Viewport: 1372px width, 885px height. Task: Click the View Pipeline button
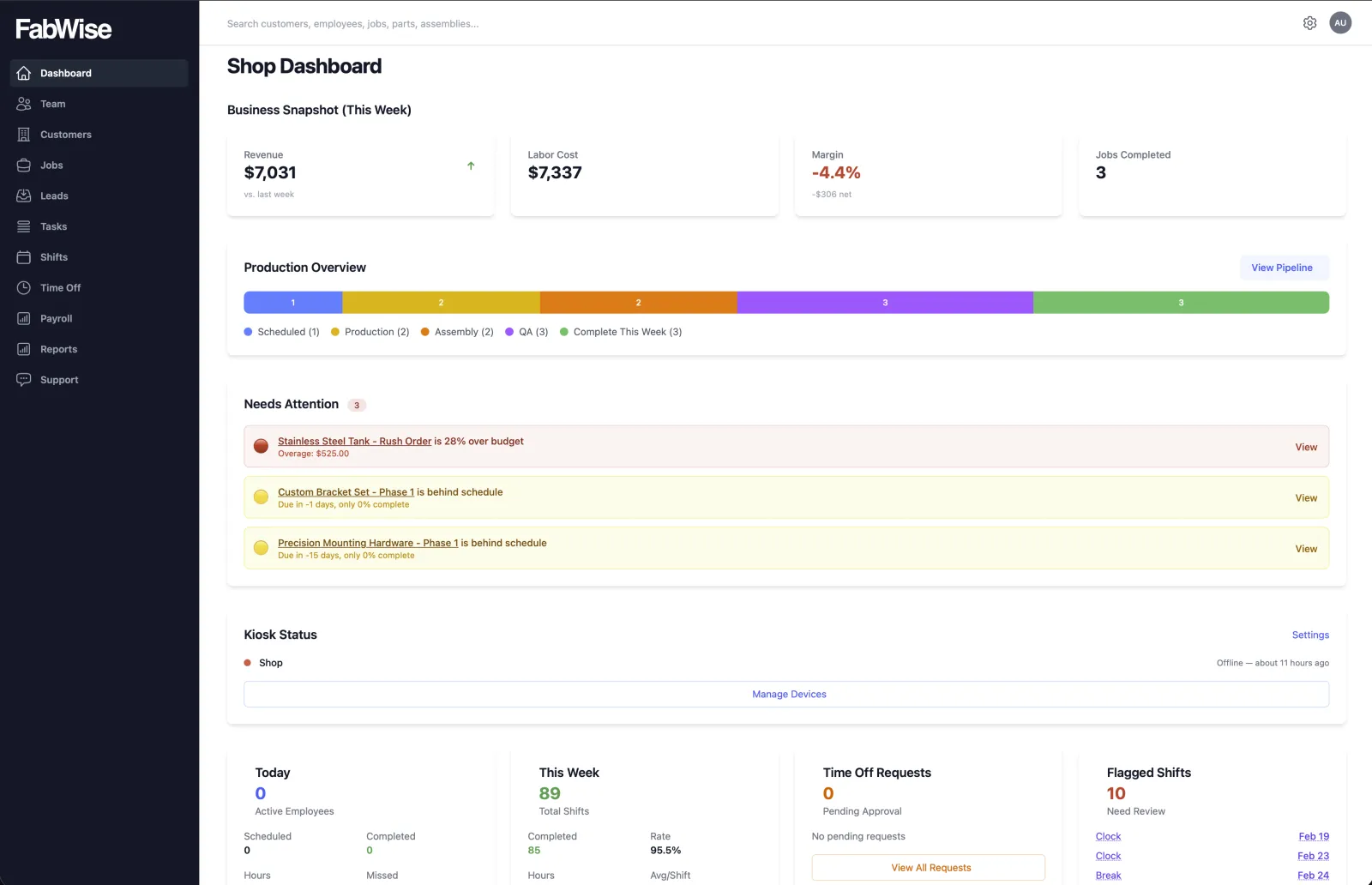[1281, 268]
